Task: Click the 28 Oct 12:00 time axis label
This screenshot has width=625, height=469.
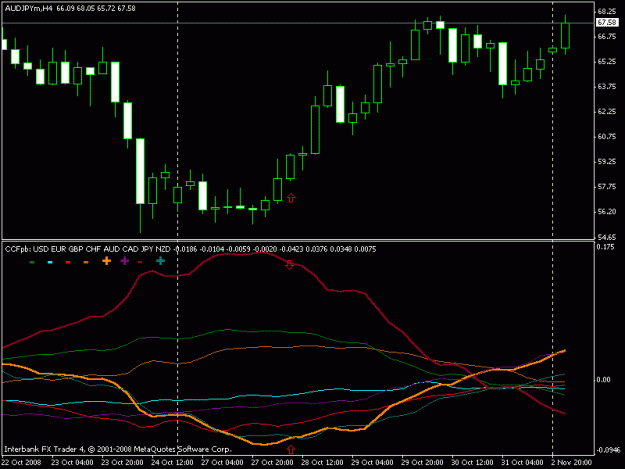Action: (x=322, y=463)
